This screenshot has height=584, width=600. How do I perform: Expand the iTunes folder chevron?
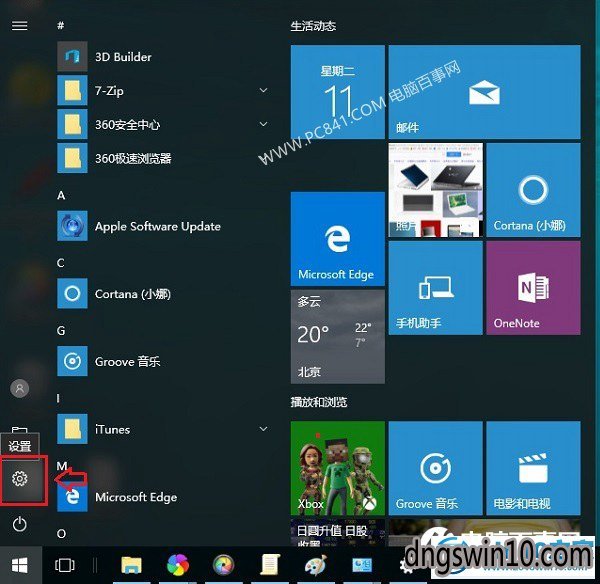pos(264,429)
